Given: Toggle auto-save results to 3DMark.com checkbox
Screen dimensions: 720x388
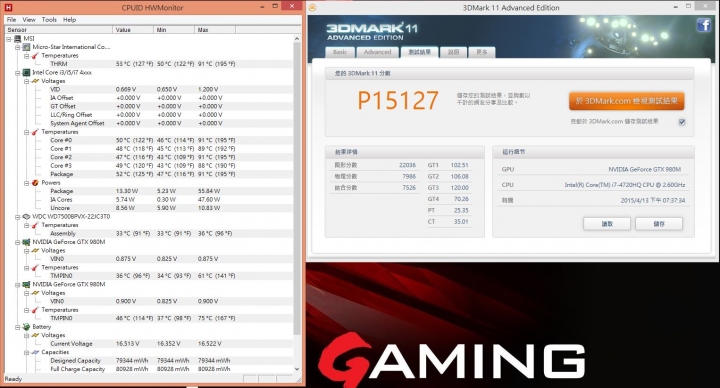Looking at the screenshot, I should pos(682,122).
